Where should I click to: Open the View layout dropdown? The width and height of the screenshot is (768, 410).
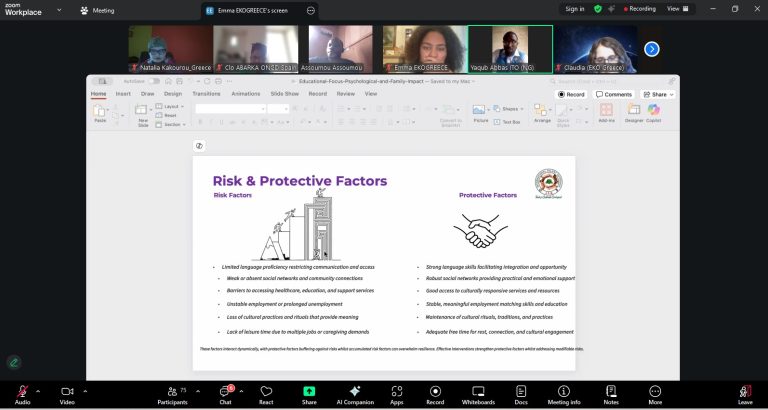pyautogui.click(x=677, y=9)
